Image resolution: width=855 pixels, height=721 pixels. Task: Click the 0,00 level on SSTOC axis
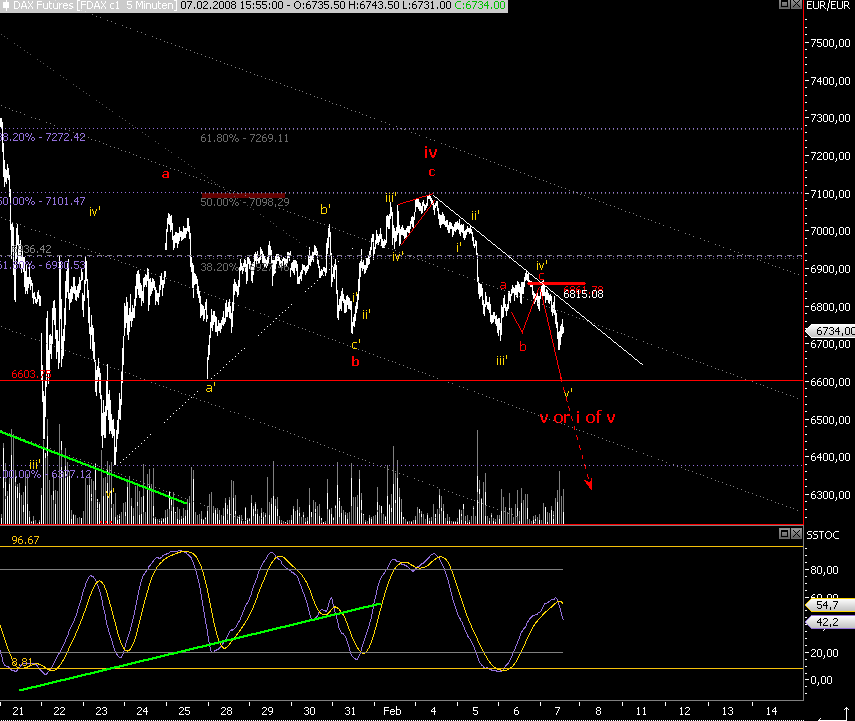[x=822, y=680]
